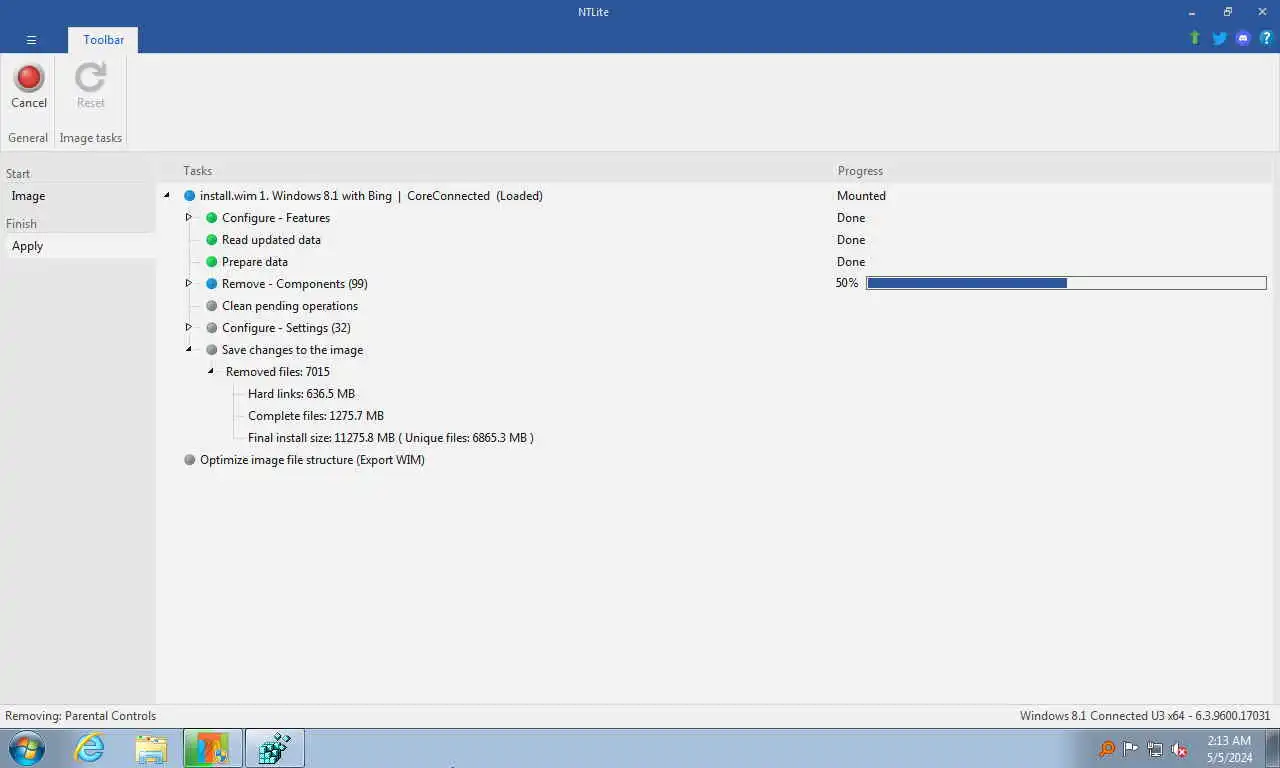Expand the Remove - Components (99) node
This screenshot has height=768, width=1280.
pos(188,283)
